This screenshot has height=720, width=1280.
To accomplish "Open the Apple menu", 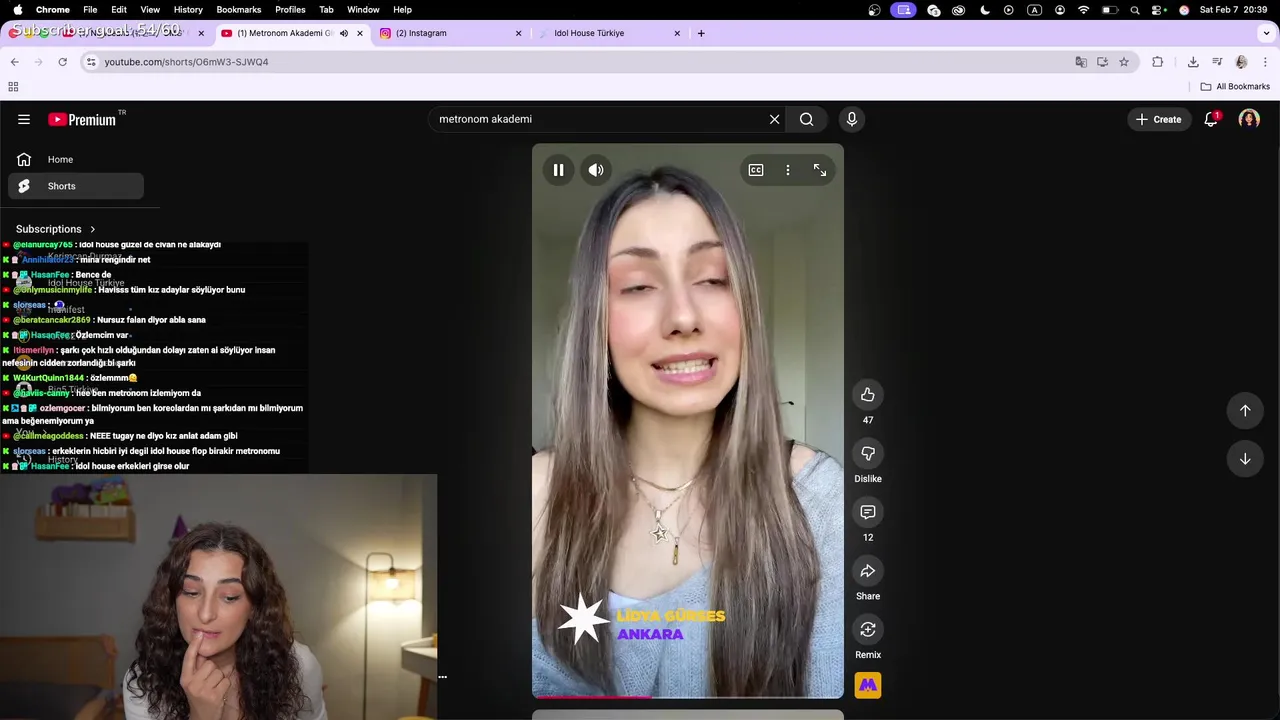I will 18,10.
